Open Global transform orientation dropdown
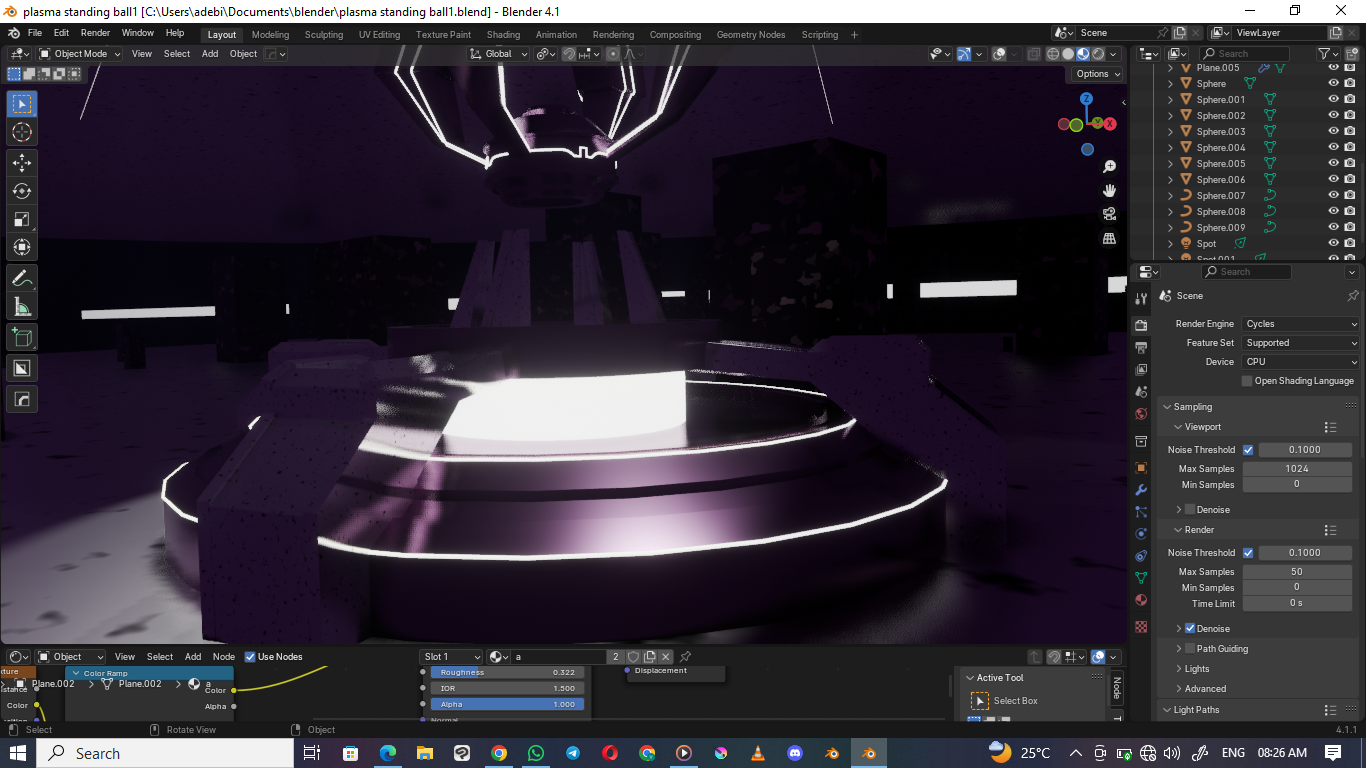 (x=498, y=54)
